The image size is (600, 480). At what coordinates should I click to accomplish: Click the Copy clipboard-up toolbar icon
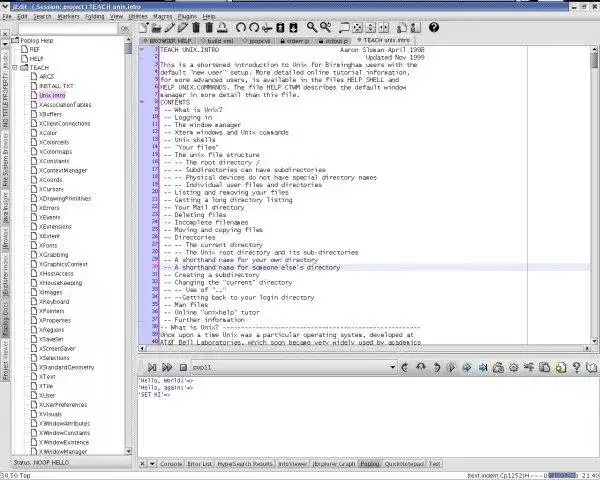(280, 28)
